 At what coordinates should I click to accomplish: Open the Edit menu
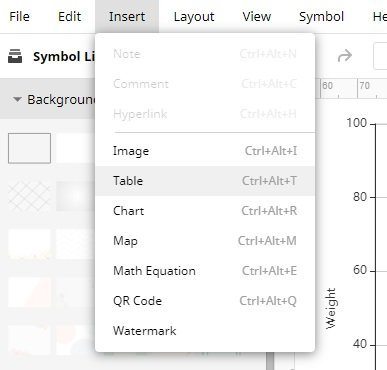click(x=69, y=16)
